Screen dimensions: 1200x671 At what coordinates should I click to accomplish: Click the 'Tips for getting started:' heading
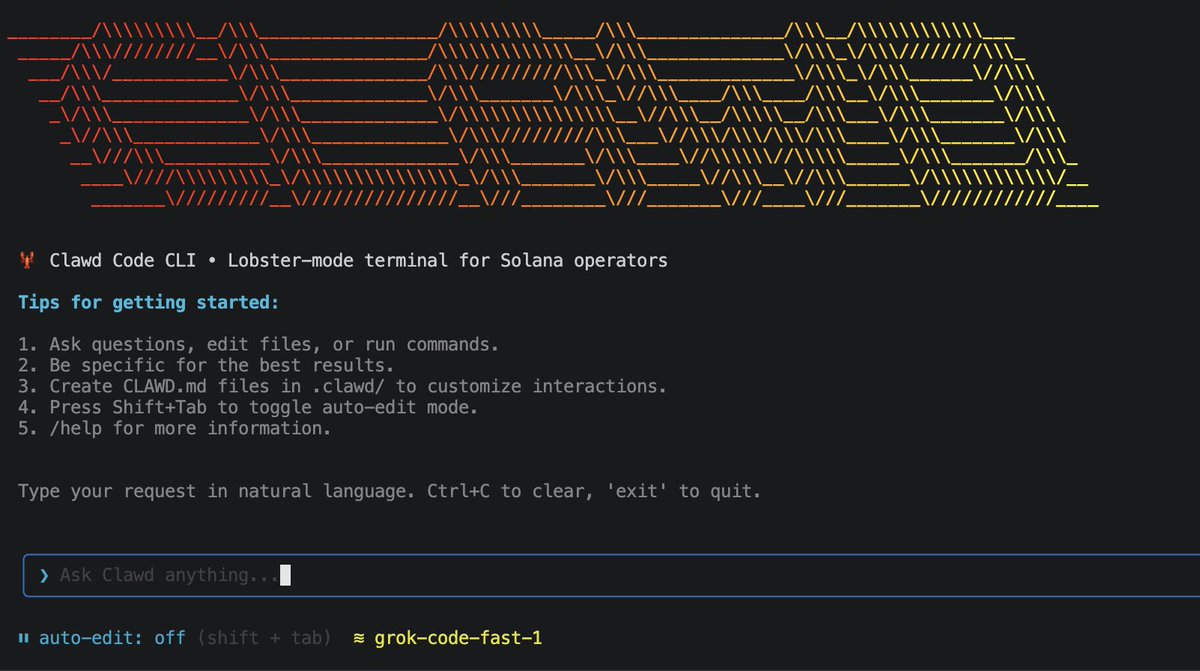point(148,302)
